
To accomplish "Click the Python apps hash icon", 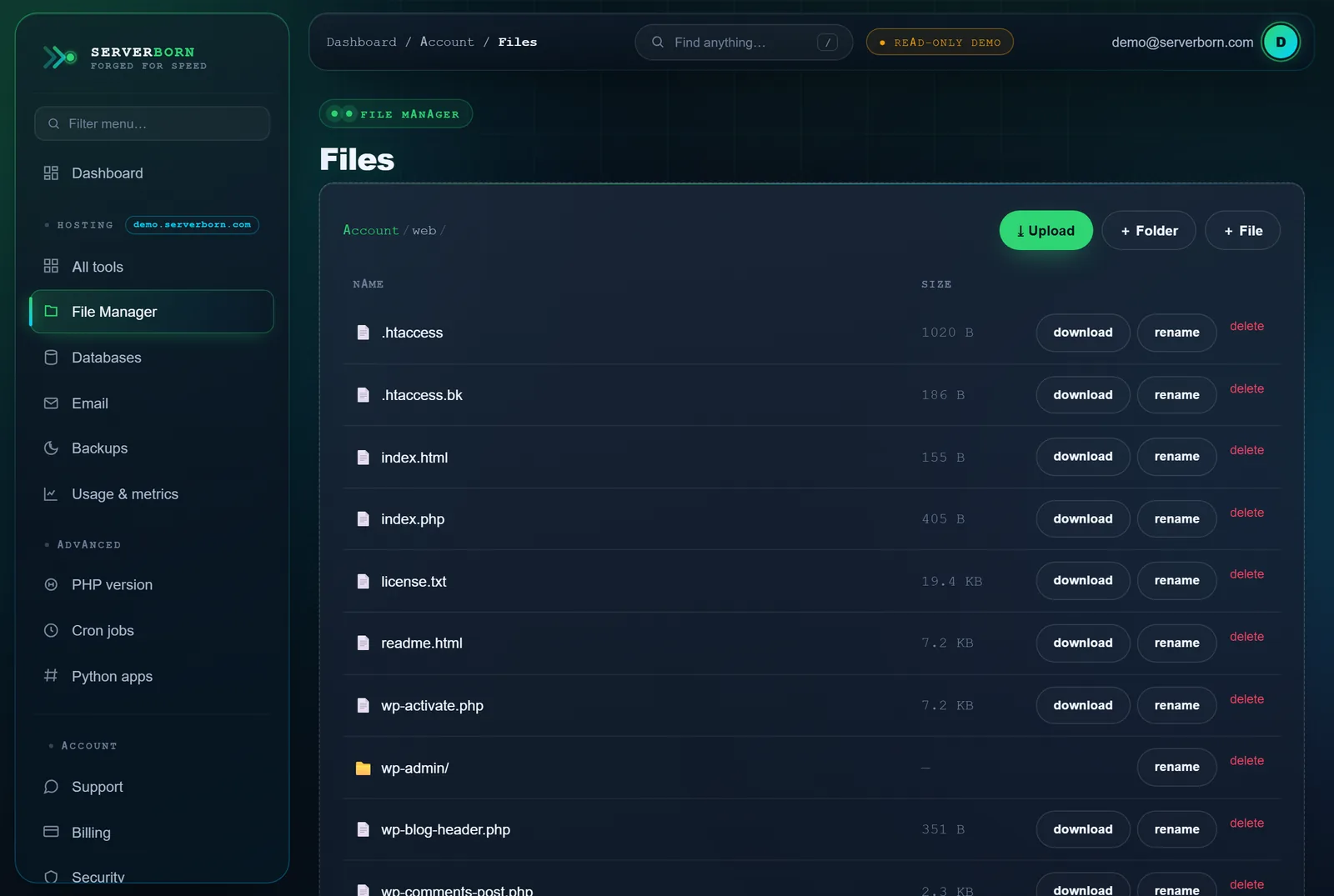I will [x=51, y=675].
